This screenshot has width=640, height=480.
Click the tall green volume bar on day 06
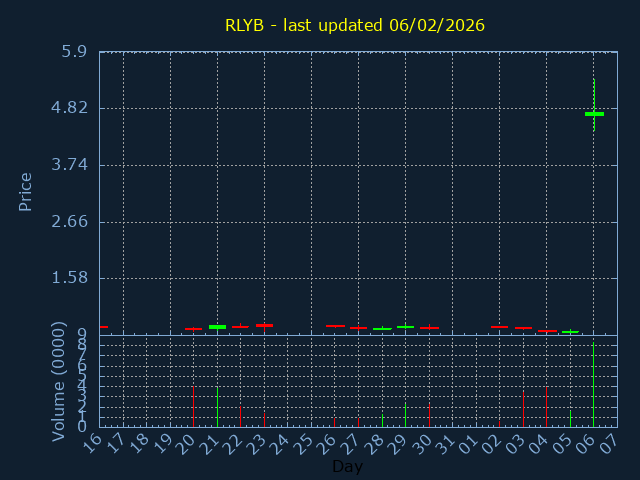(x=593, y=384)
